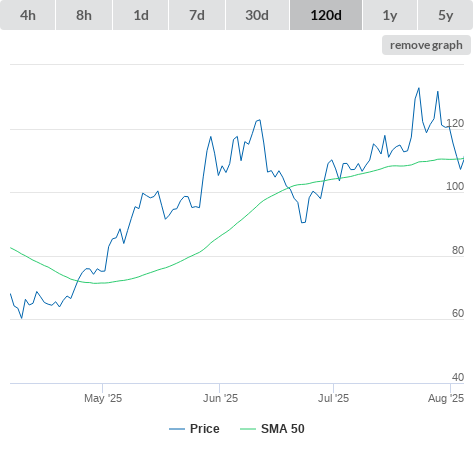This screenshot has width=474, height=455.
Task: Click the remove graph button
Action: pos(426,45)
